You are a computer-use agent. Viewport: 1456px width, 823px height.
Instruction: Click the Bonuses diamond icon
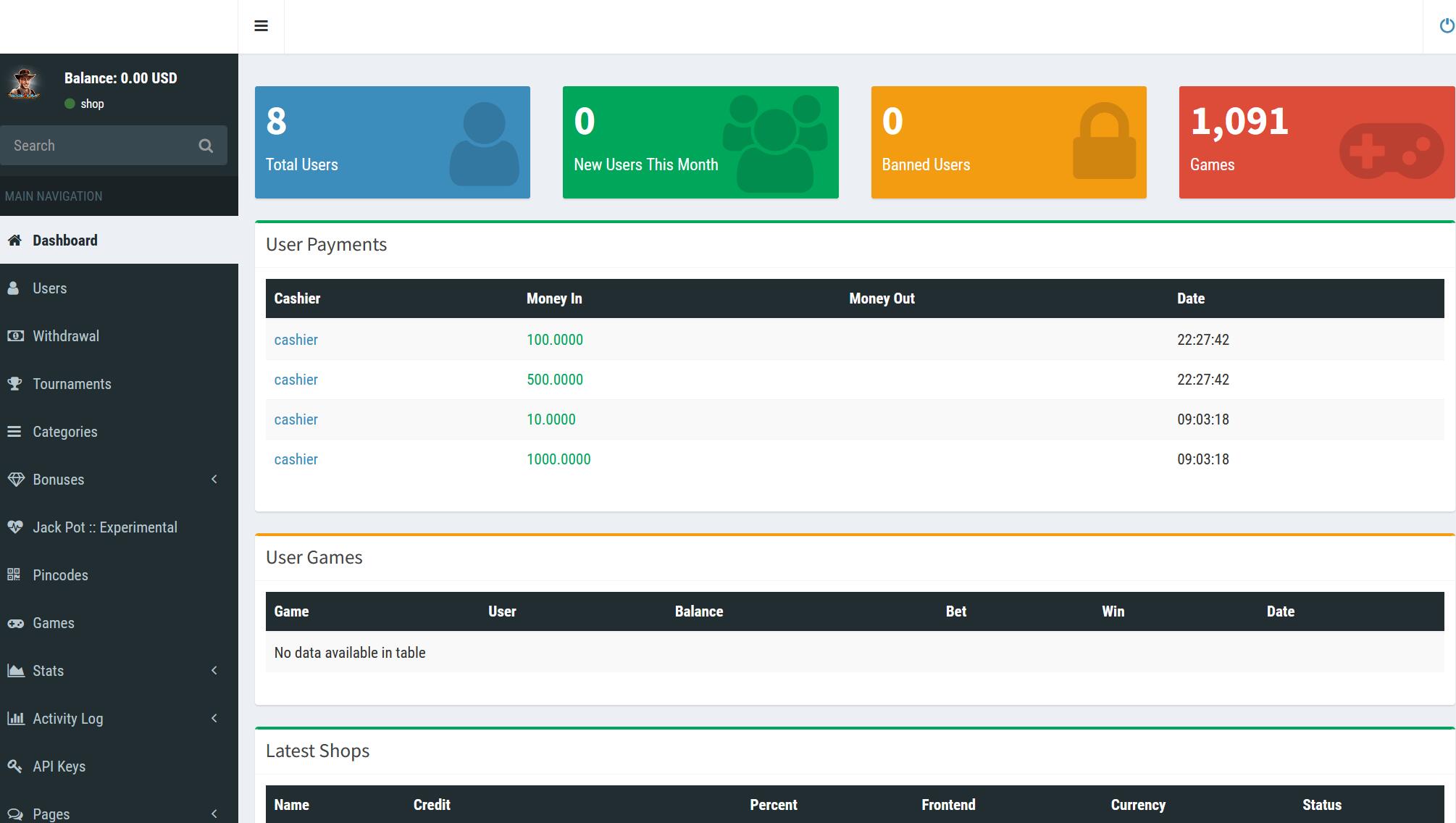pos(15,480)
